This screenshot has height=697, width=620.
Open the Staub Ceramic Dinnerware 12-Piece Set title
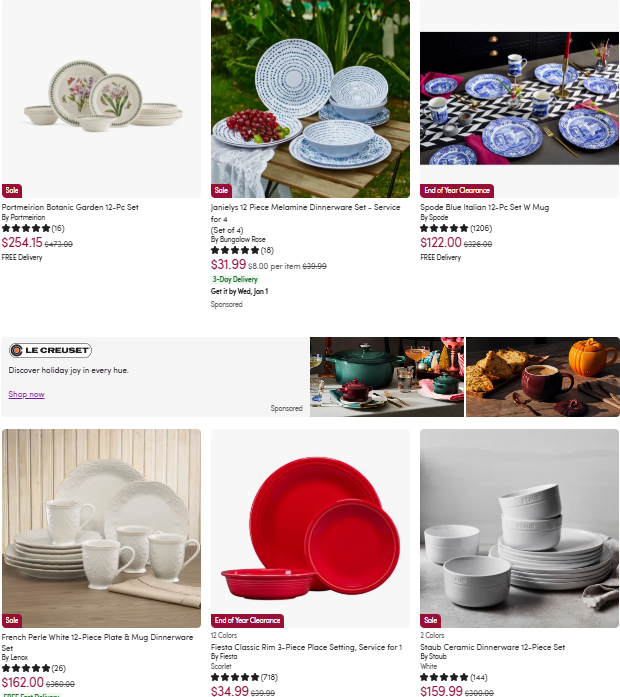pyautogui.click(x=492, y=647)
